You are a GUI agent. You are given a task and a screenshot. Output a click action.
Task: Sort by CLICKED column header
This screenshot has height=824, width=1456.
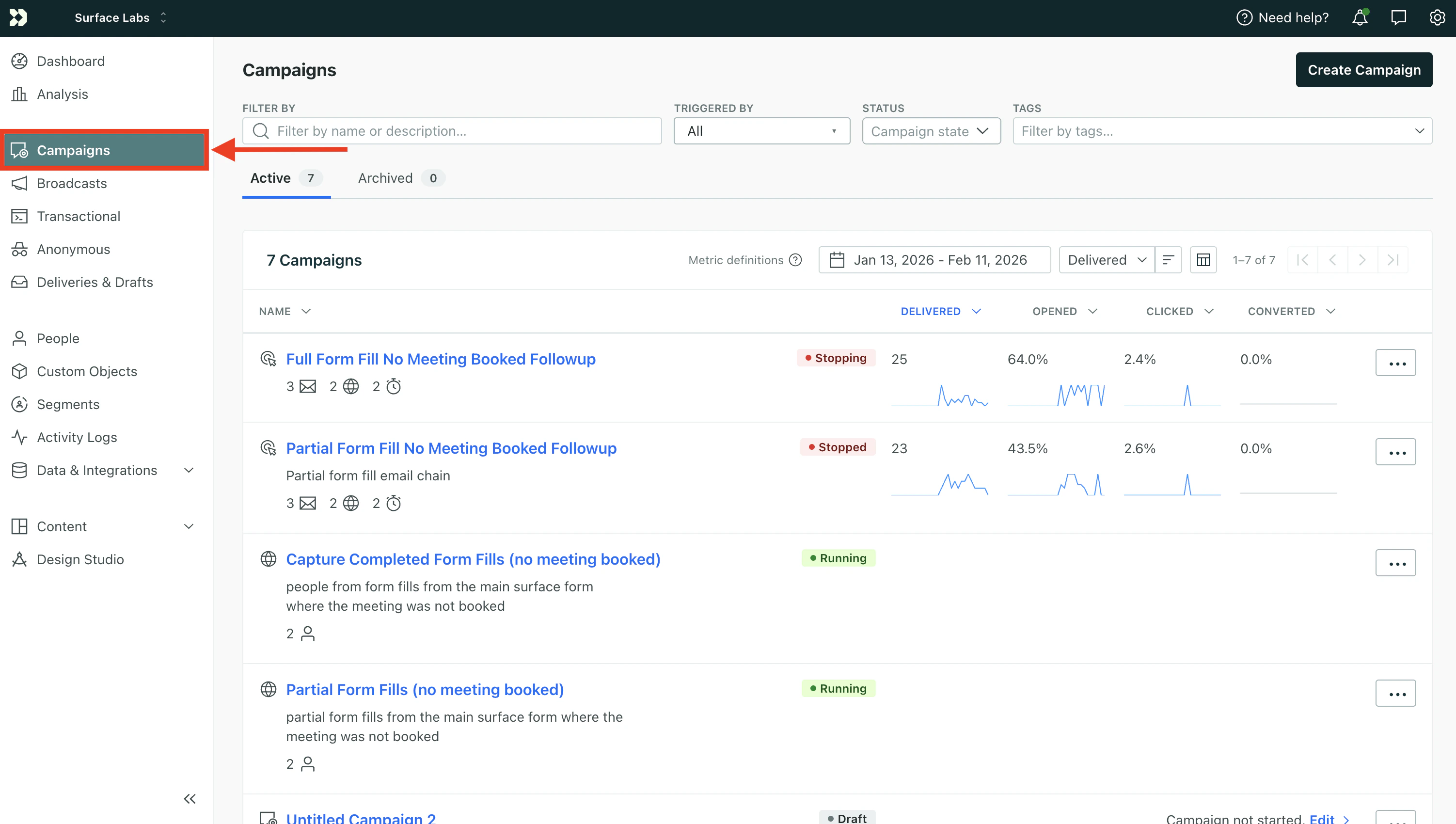tap(1180, 311)
